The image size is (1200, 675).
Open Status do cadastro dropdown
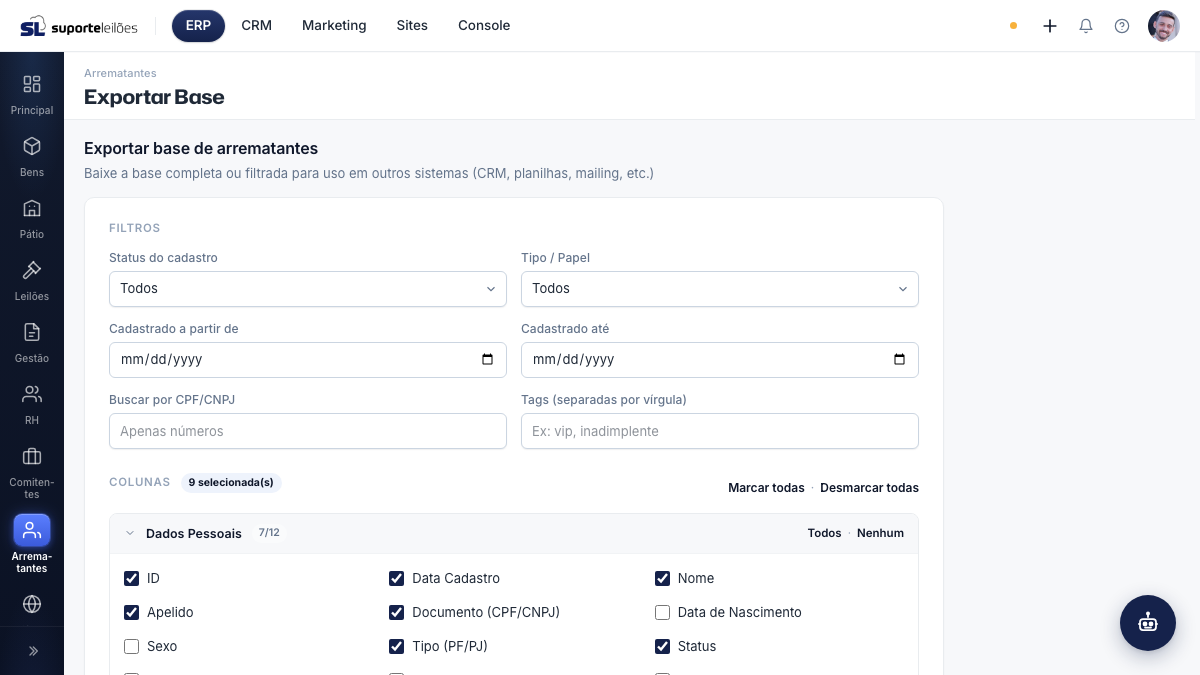click(x=308, y=289)
